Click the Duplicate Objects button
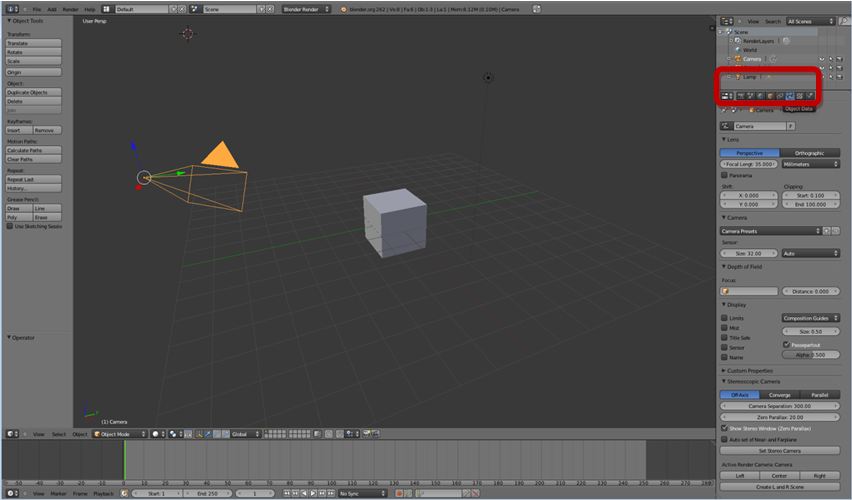Image resolution: width=852 pixels, height=500 pixels. 34,92
